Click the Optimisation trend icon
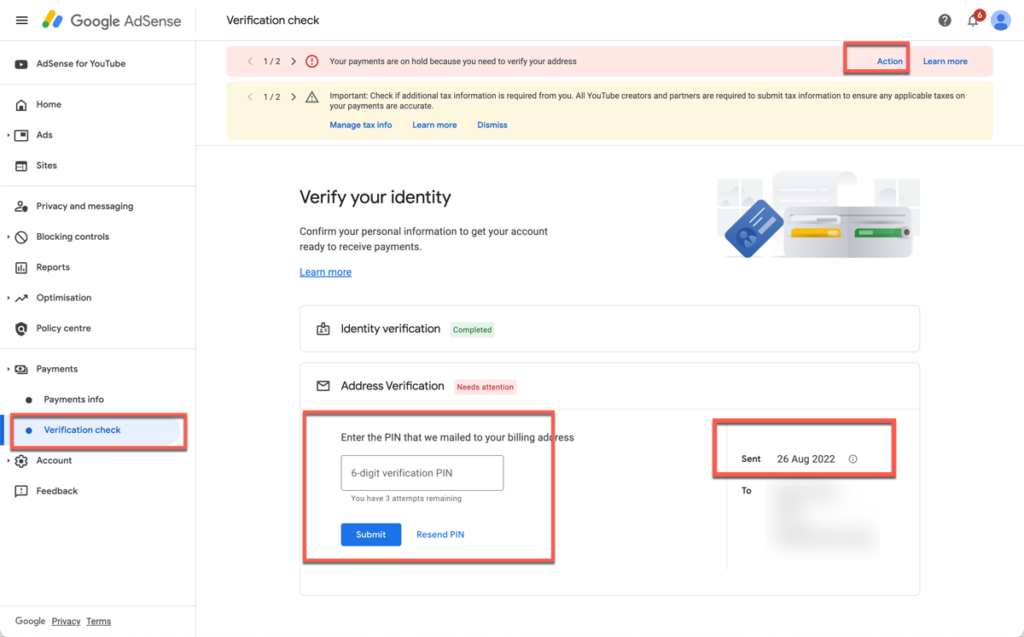 pos(22,298)
